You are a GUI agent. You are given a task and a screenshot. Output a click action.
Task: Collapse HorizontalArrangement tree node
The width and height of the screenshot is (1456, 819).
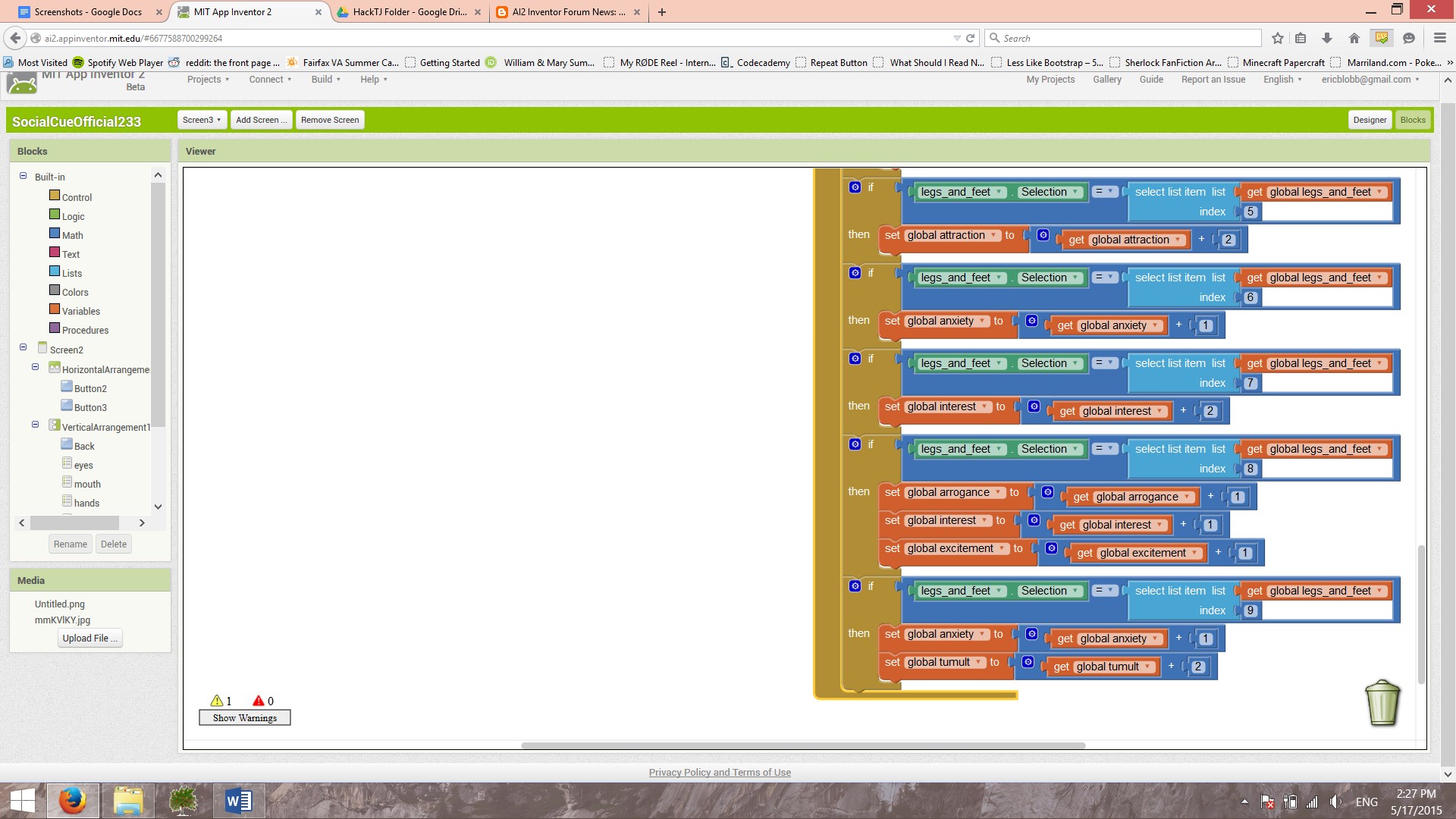(x=35, y=367)
